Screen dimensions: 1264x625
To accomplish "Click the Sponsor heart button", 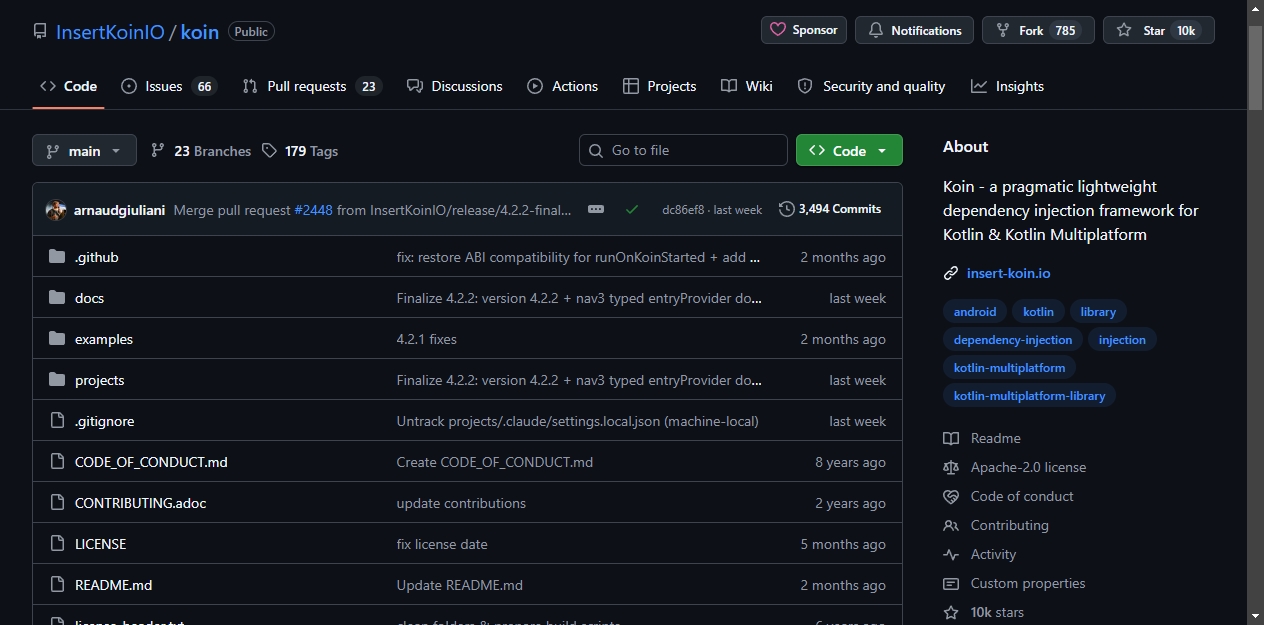I will (x=804, y=30).
